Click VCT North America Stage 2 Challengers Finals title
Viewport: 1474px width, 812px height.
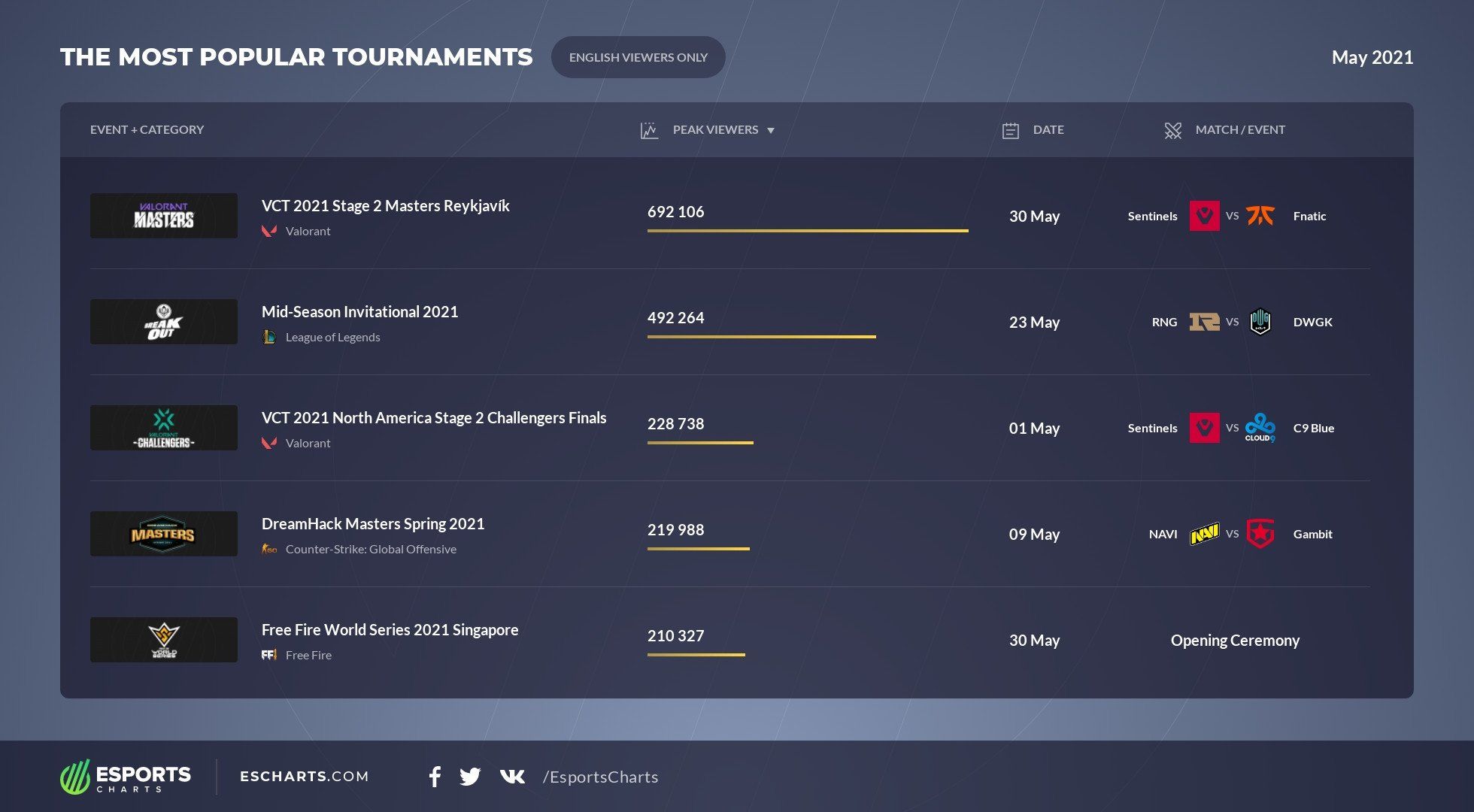(434, 418)
